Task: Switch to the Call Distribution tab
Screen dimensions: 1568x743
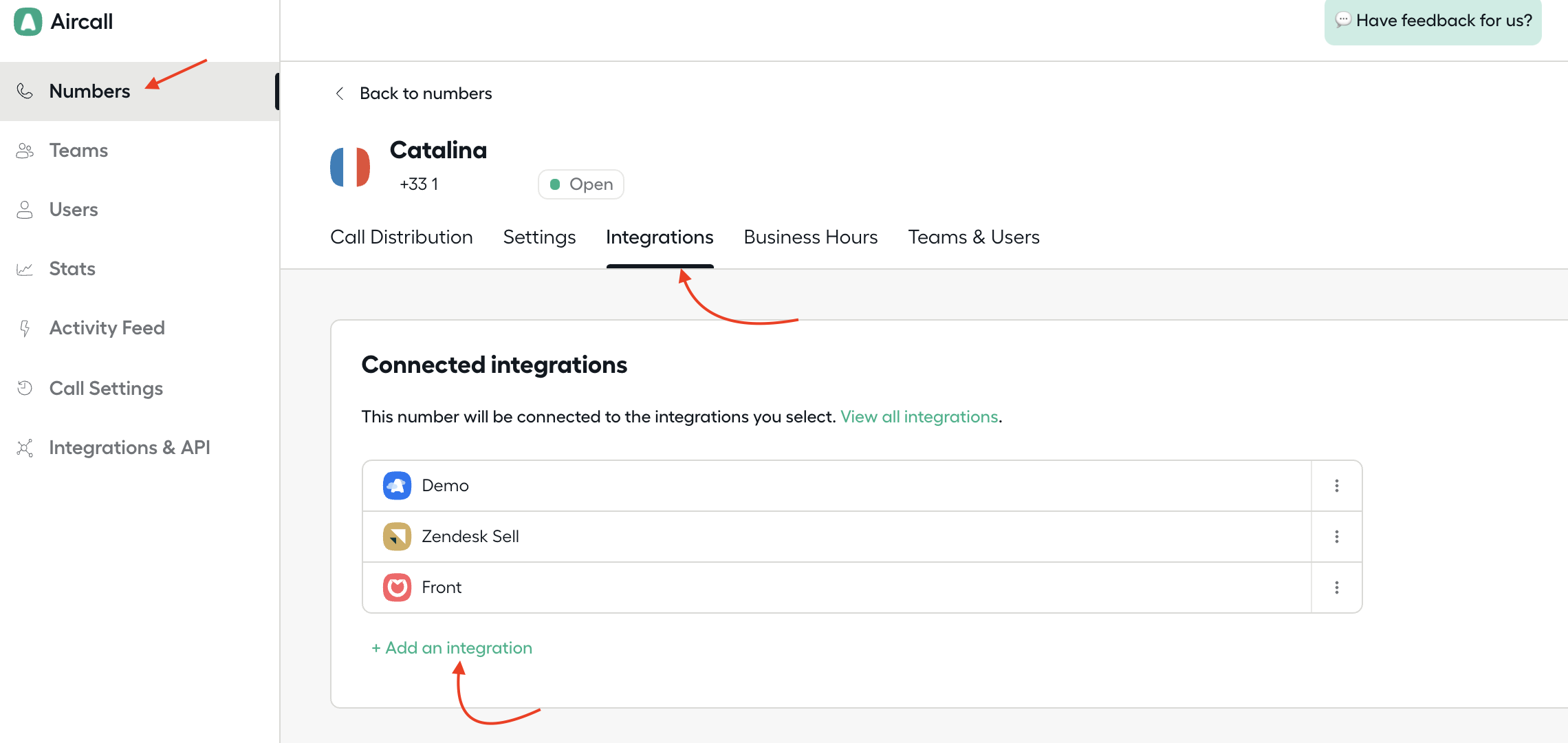Action: [x=402, y=237]
